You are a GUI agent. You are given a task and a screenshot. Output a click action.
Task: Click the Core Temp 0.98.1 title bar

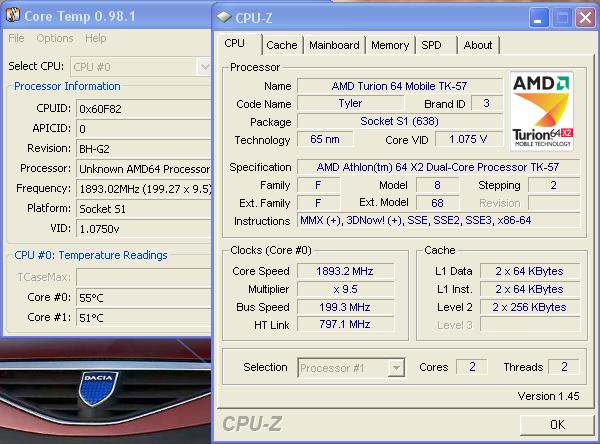click(x=107, y=16)
